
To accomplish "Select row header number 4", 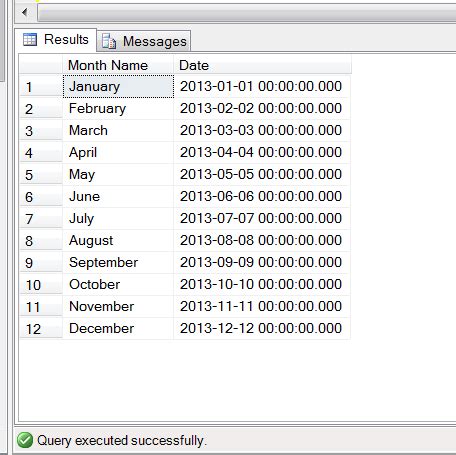I will [41, 153].
